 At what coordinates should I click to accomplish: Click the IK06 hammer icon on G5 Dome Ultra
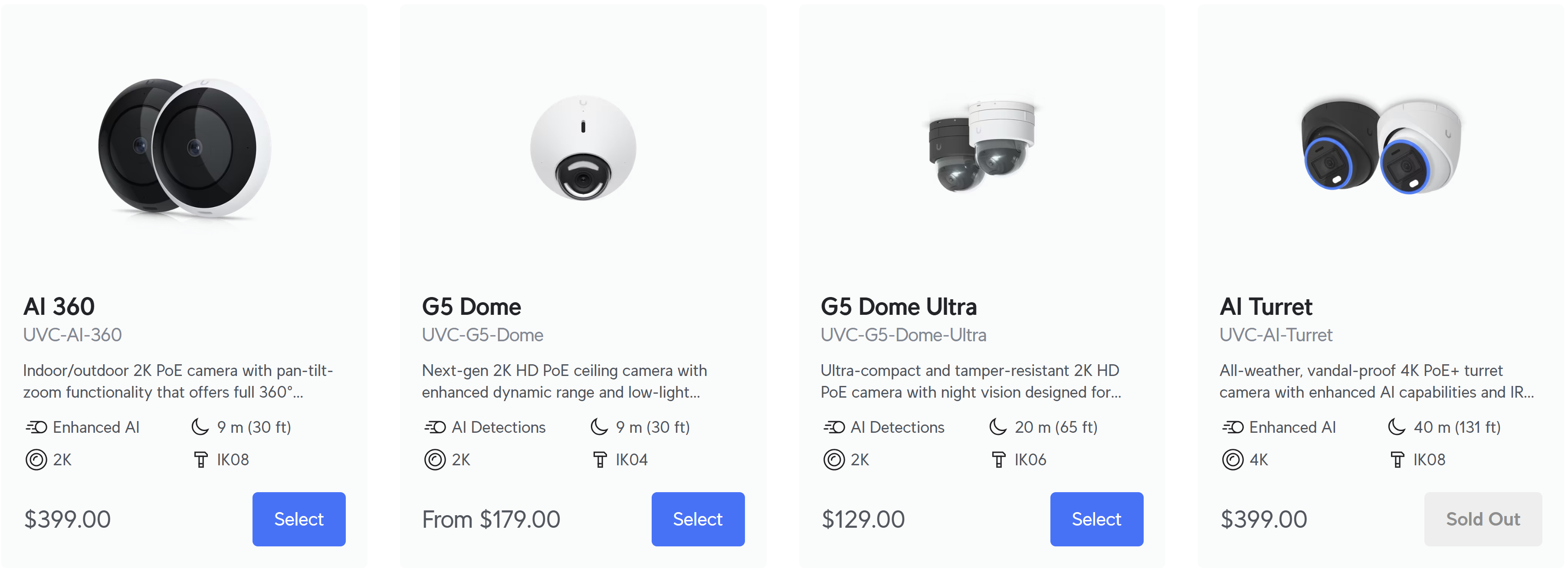point(998,459)
